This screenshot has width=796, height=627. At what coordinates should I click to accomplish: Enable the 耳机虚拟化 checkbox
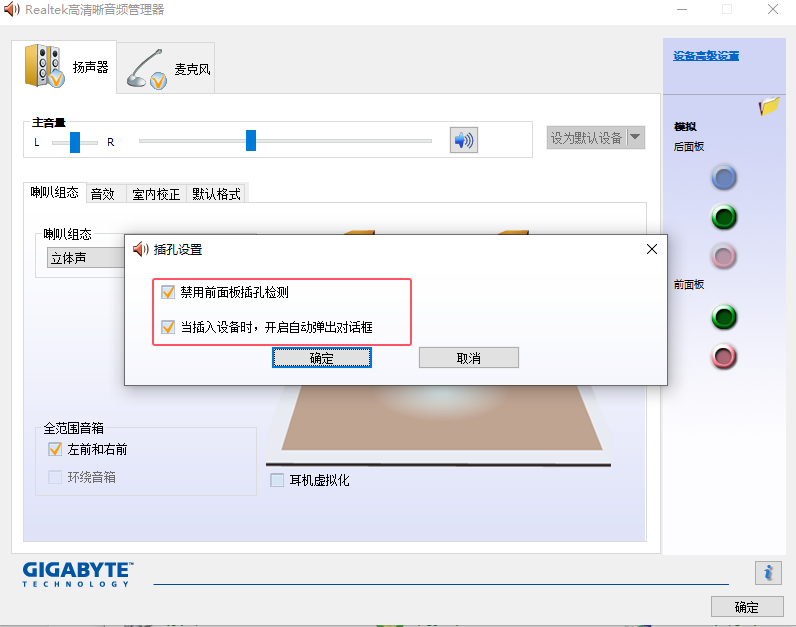277,480
